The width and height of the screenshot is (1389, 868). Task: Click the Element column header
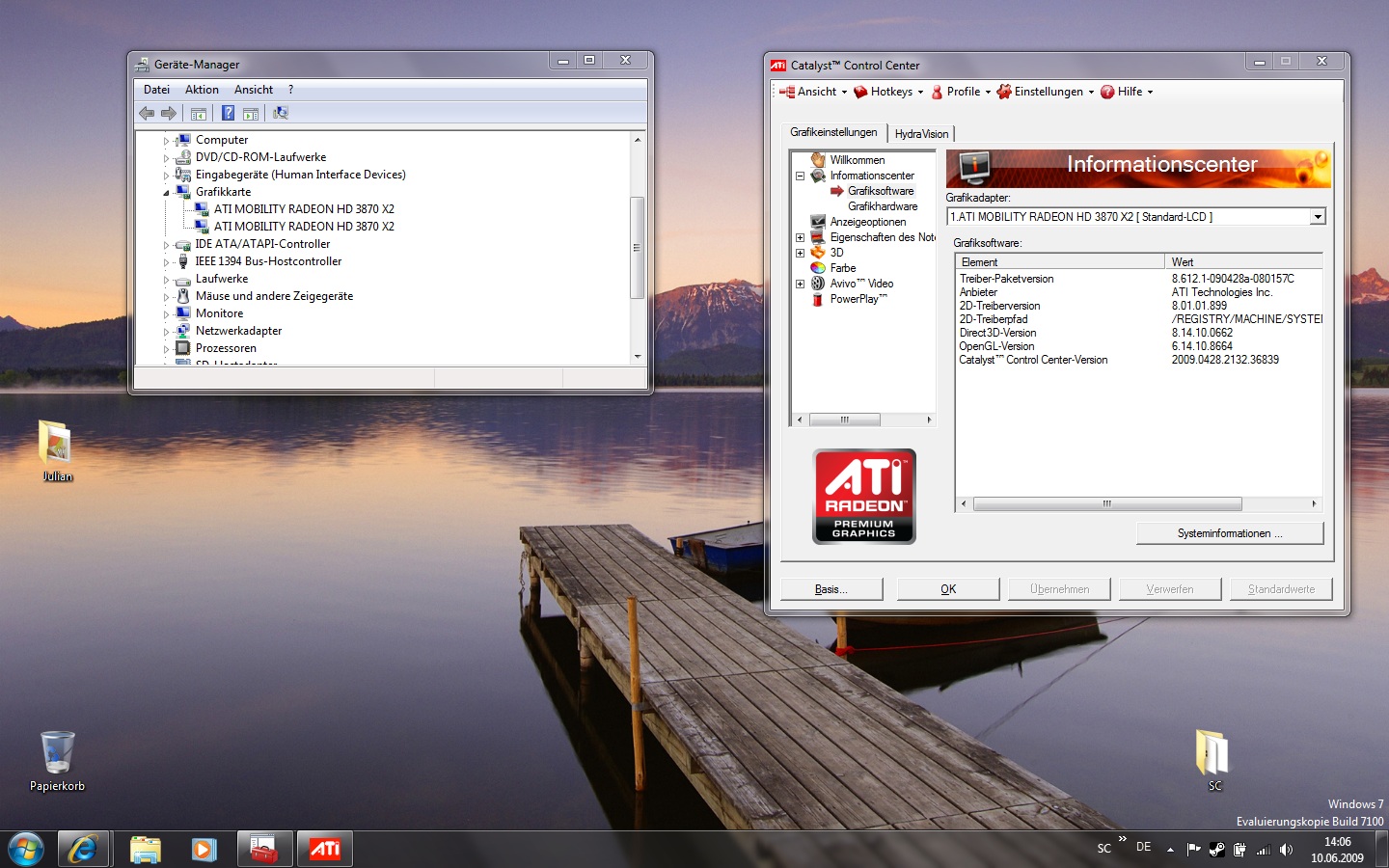(x=1060, y=262)
